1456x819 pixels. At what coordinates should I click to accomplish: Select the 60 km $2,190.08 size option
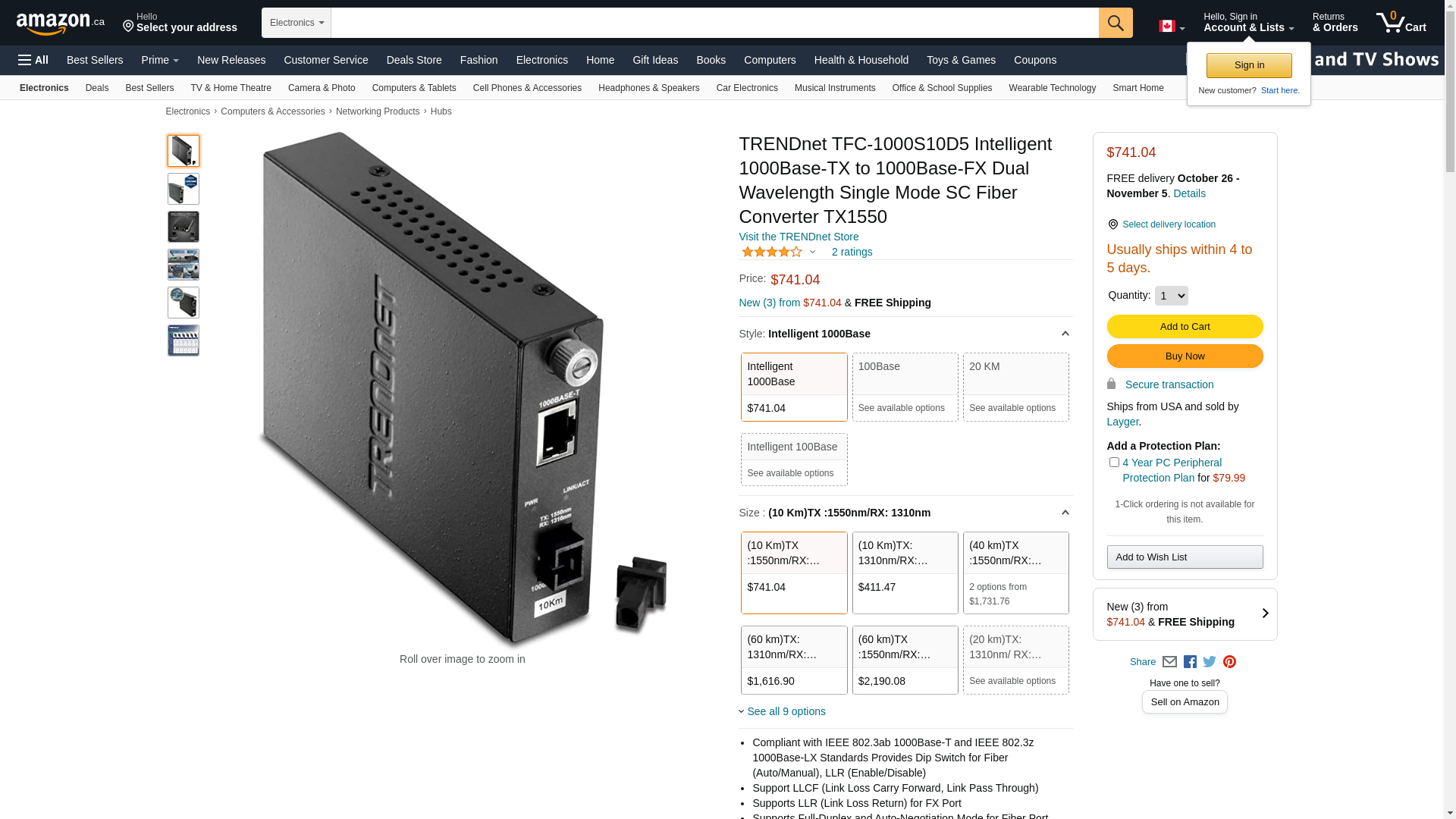pyautogui.click(x=905, y=660)
